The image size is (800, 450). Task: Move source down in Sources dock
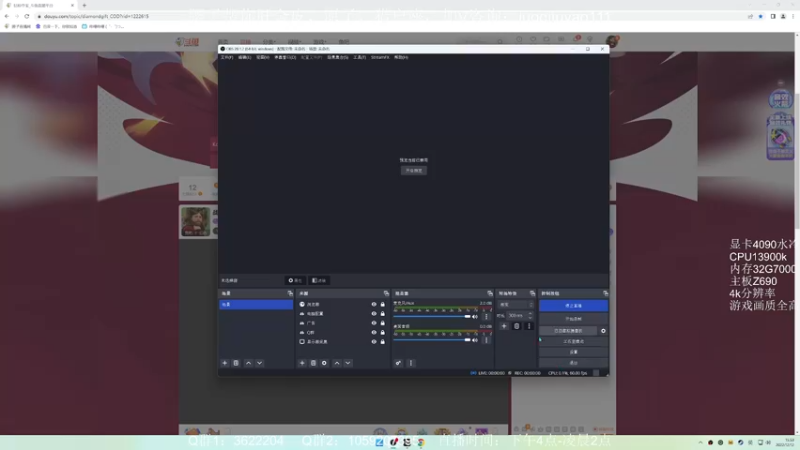[348, 363]
